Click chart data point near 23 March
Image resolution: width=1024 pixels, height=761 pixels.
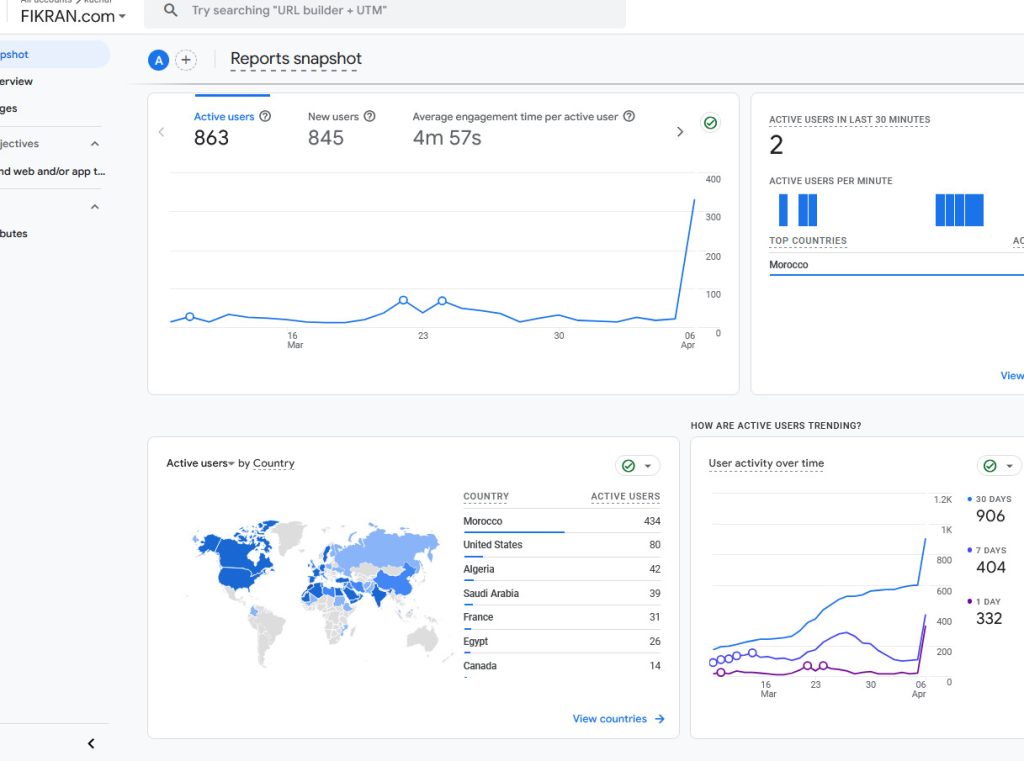[442, 300]
